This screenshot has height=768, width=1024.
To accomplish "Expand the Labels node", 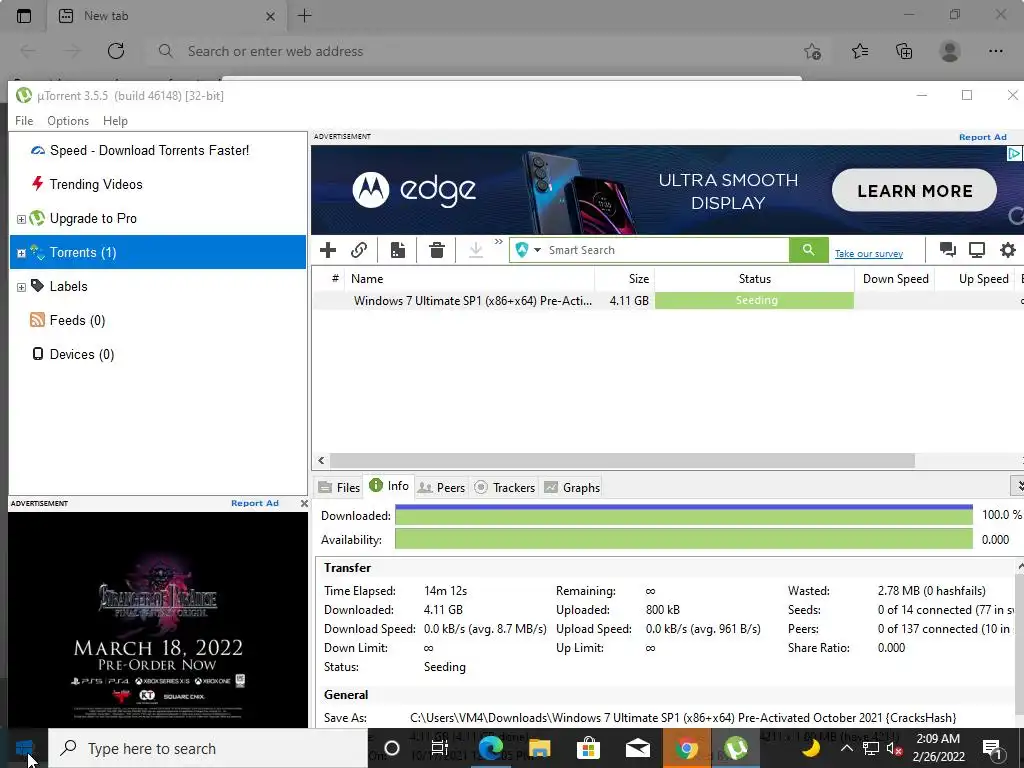I will click(x=21, y=287).
